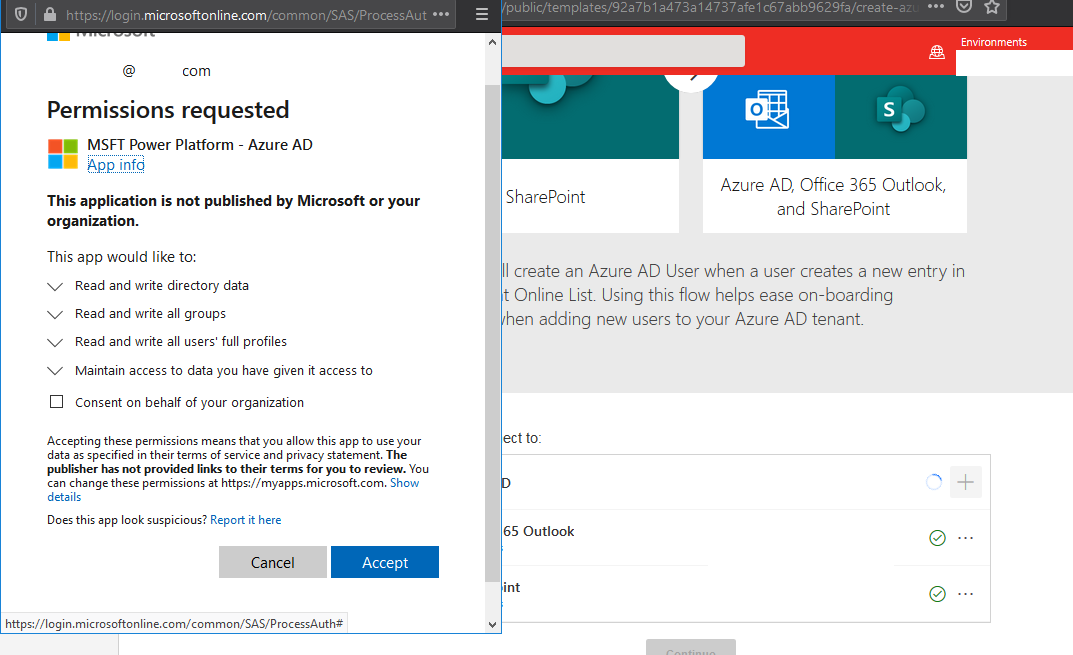Open the App info link
The width and height of the screenshot is (1073, 655).
coord(115,164)
